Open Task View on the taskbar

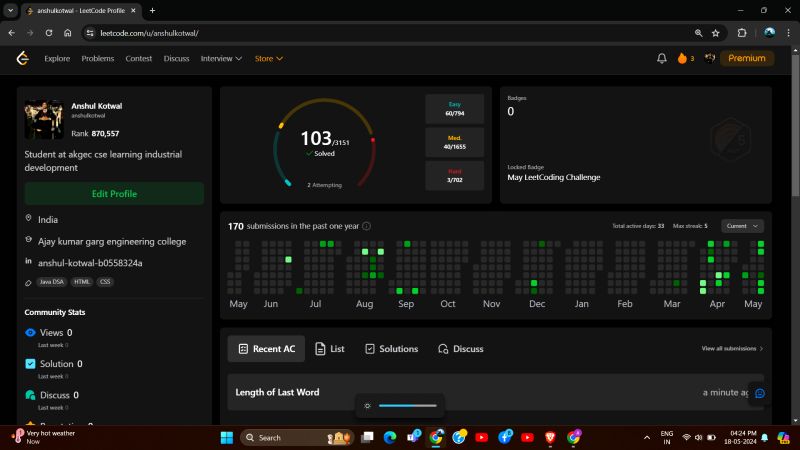(x=367, y=437)
